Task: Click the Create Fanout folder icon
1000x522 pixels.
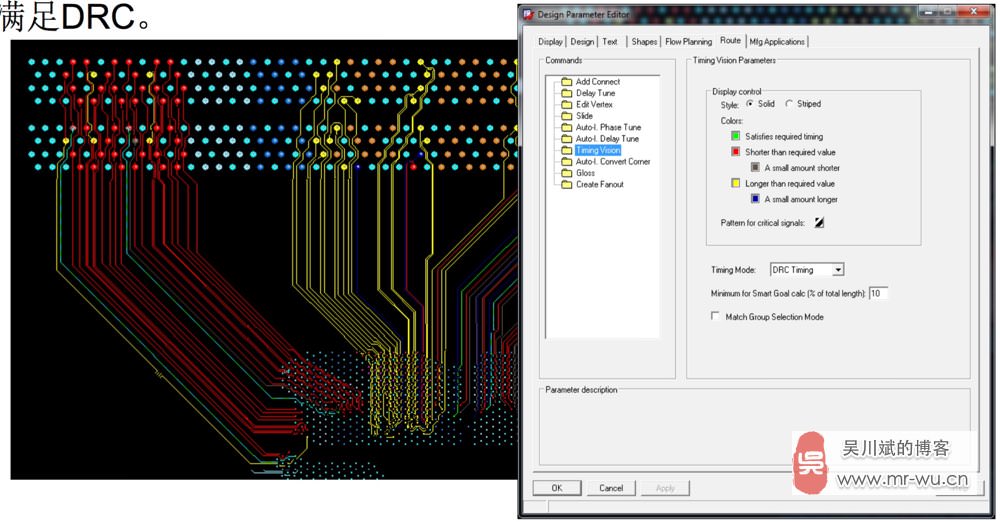Action: (x=566, y=185)
